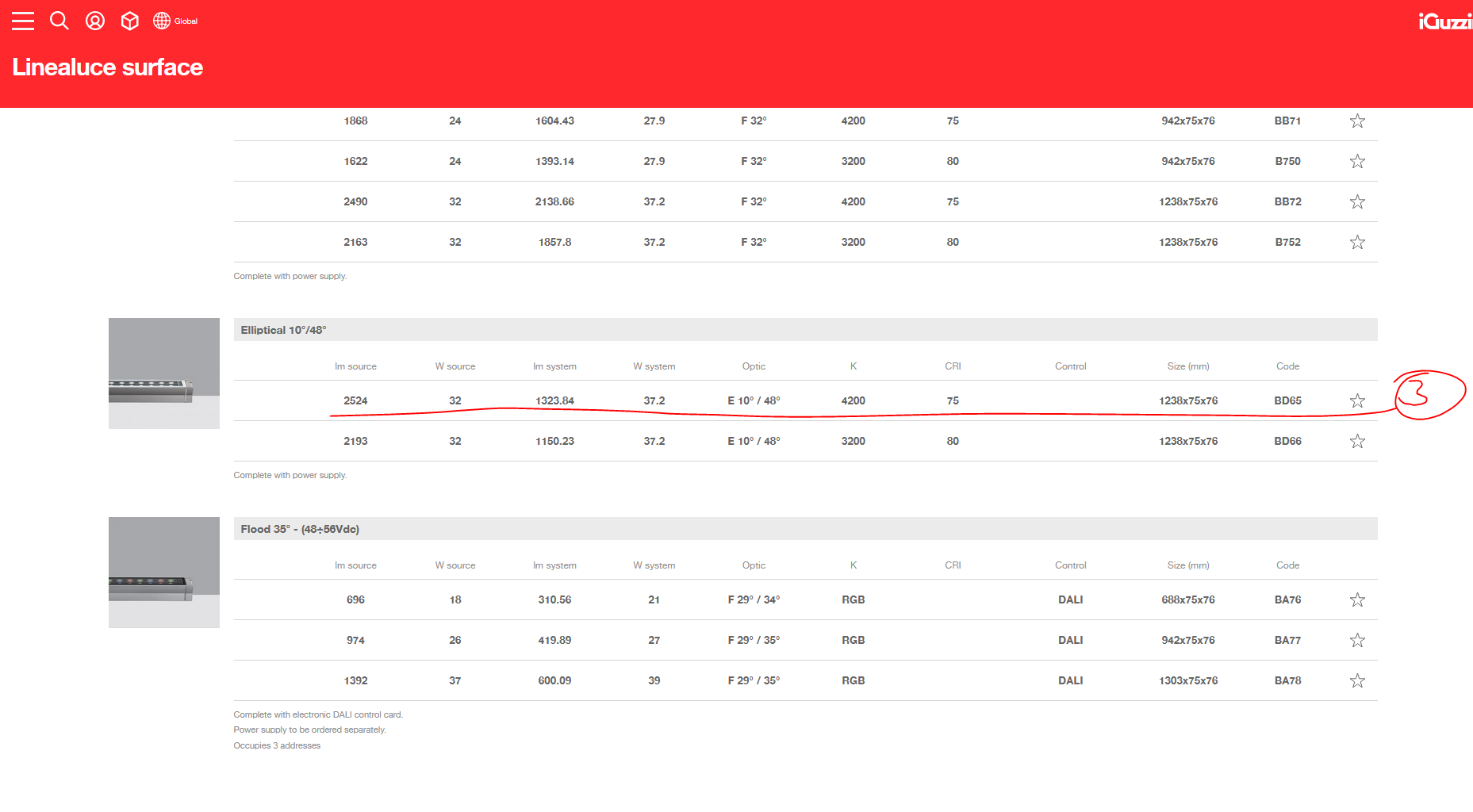Screen dimensions: 1473x812
Task: Open the user account icon
Action: coord(95,21)
